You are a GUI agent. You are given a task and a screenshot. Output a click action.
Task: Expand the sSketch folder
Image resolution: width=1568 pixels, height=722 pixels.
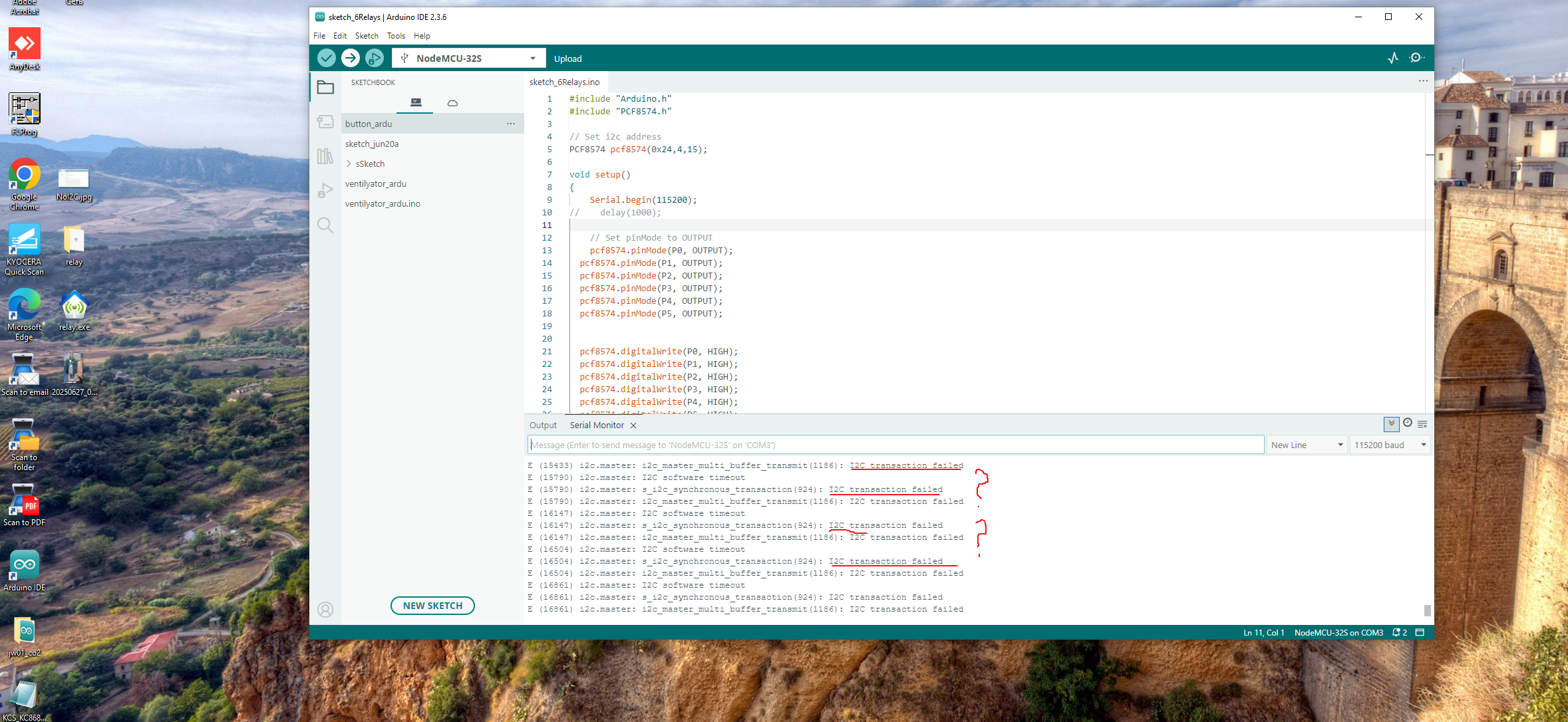pos(349,164)
